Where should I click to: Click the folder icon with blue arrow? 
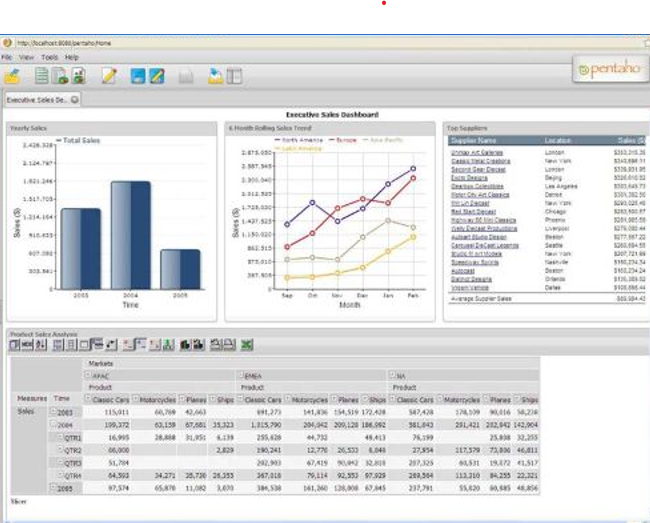pyautogui.click(x=215, y=76)
